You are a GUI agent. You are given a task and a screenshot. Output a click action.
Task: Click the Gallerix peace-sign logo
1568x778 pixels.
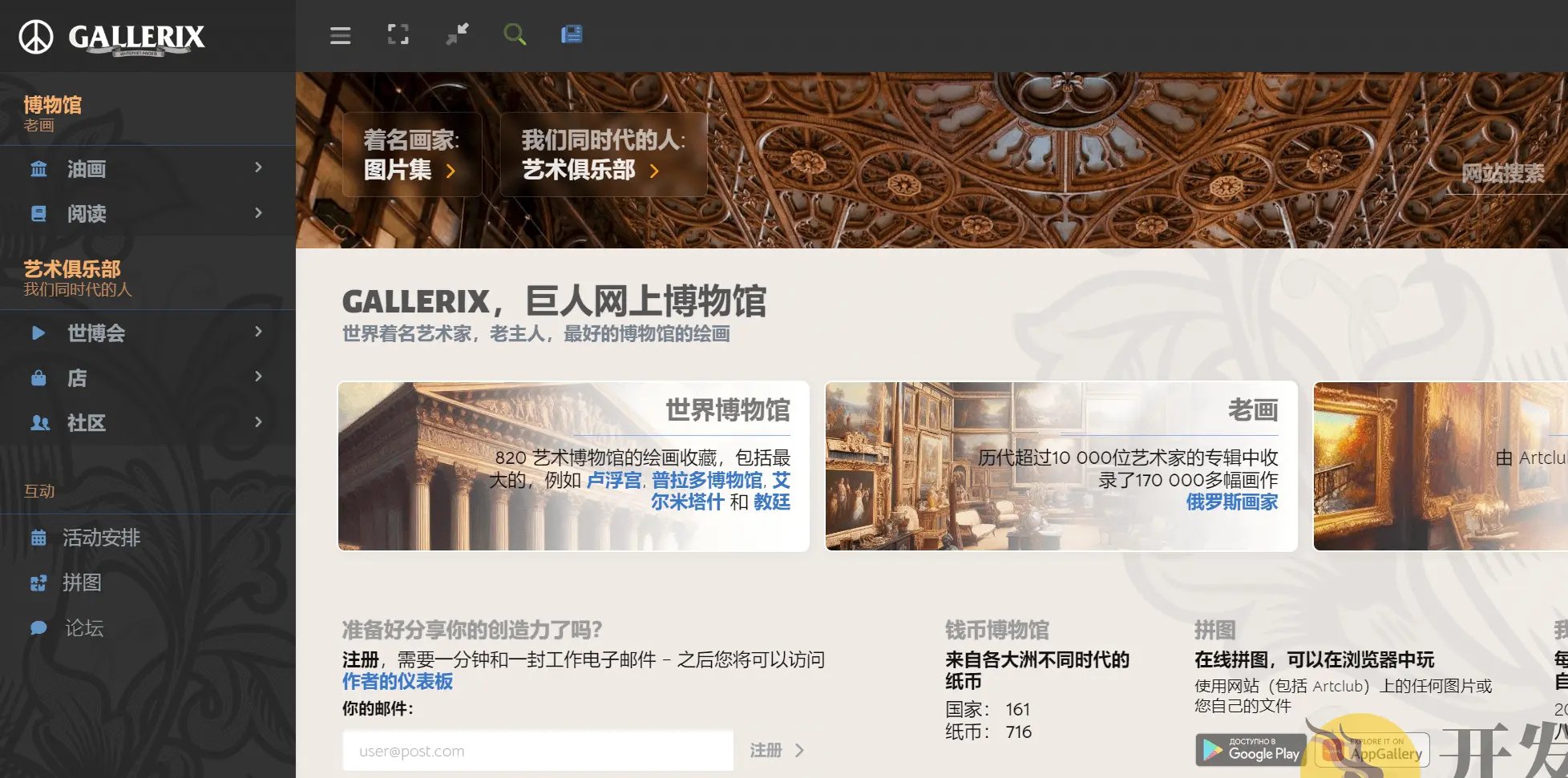(x=36, y=37)
